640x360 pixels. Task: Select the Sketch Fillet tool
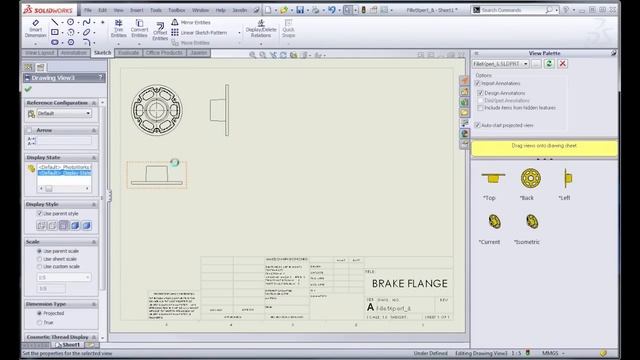coord(87,42)
